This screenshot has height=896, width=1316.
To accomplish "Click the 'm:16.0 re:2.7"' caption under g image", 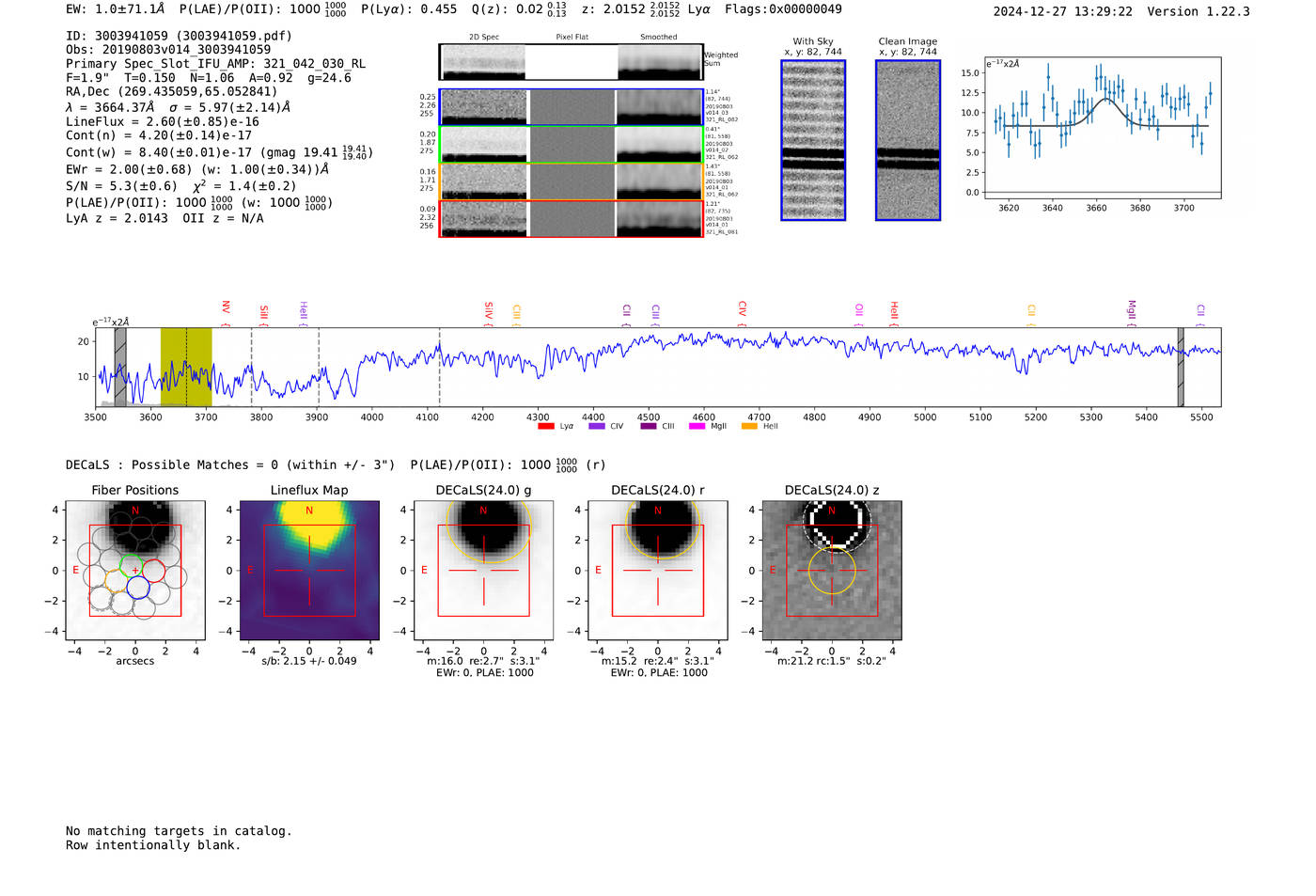I will coord(483,661).
